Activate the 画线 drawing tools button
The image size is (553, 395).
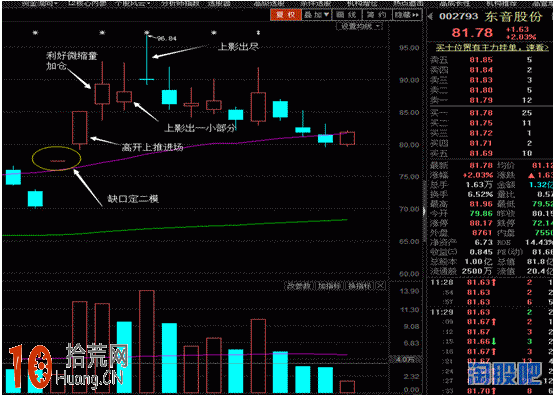point(347,15)
